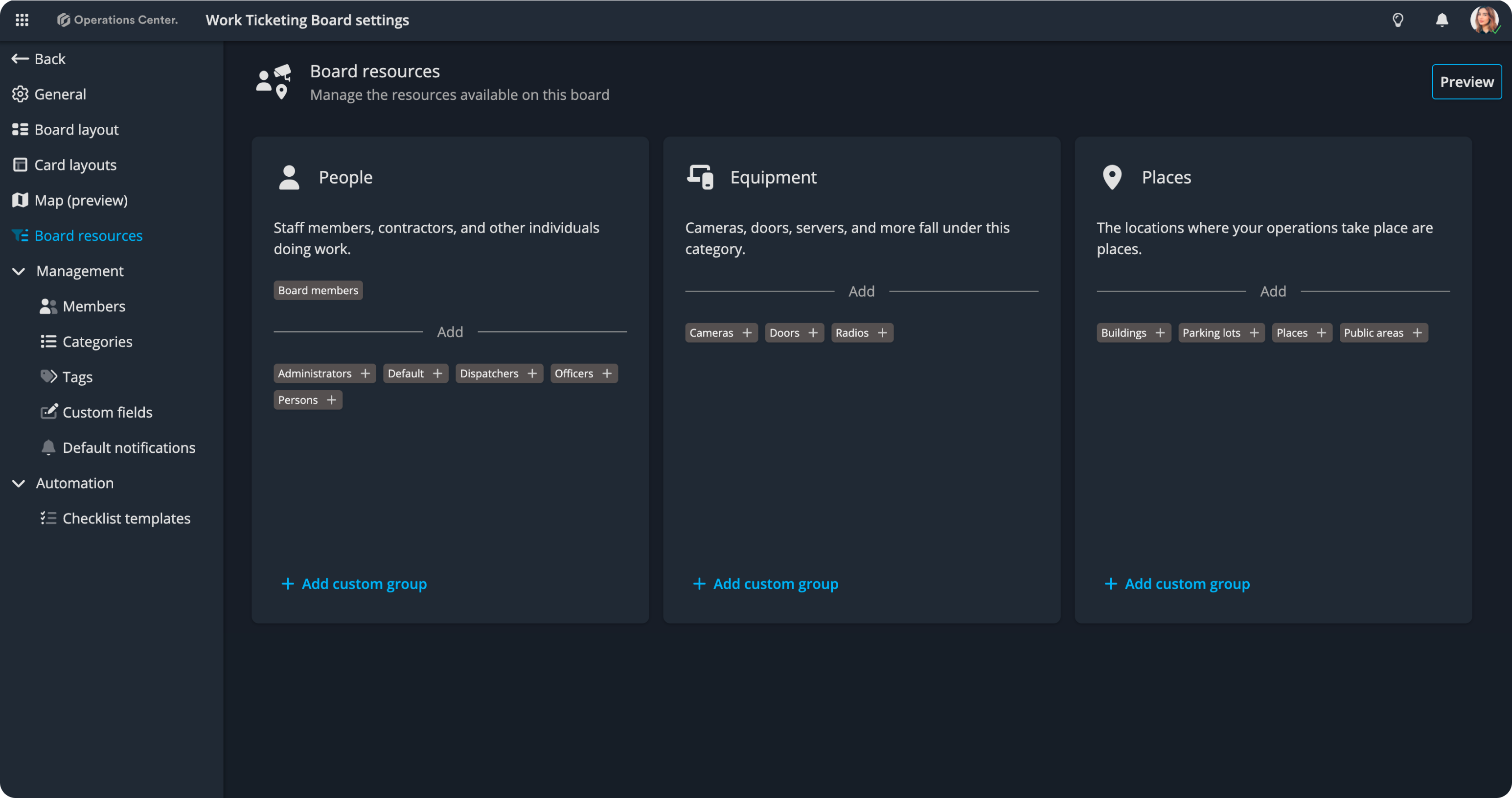1512x798 pixels.
Task: Open Card layouts settings page
Action: point(75,165)
